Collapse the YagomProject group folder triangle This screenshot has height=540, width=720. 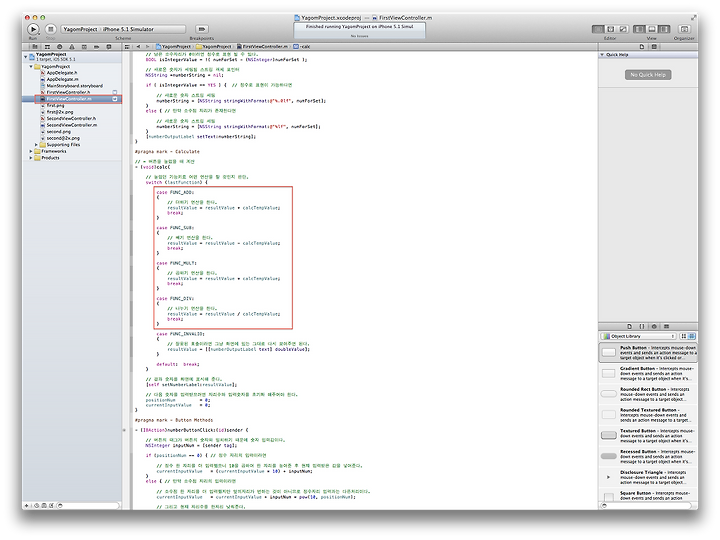[x=31, y=67]
